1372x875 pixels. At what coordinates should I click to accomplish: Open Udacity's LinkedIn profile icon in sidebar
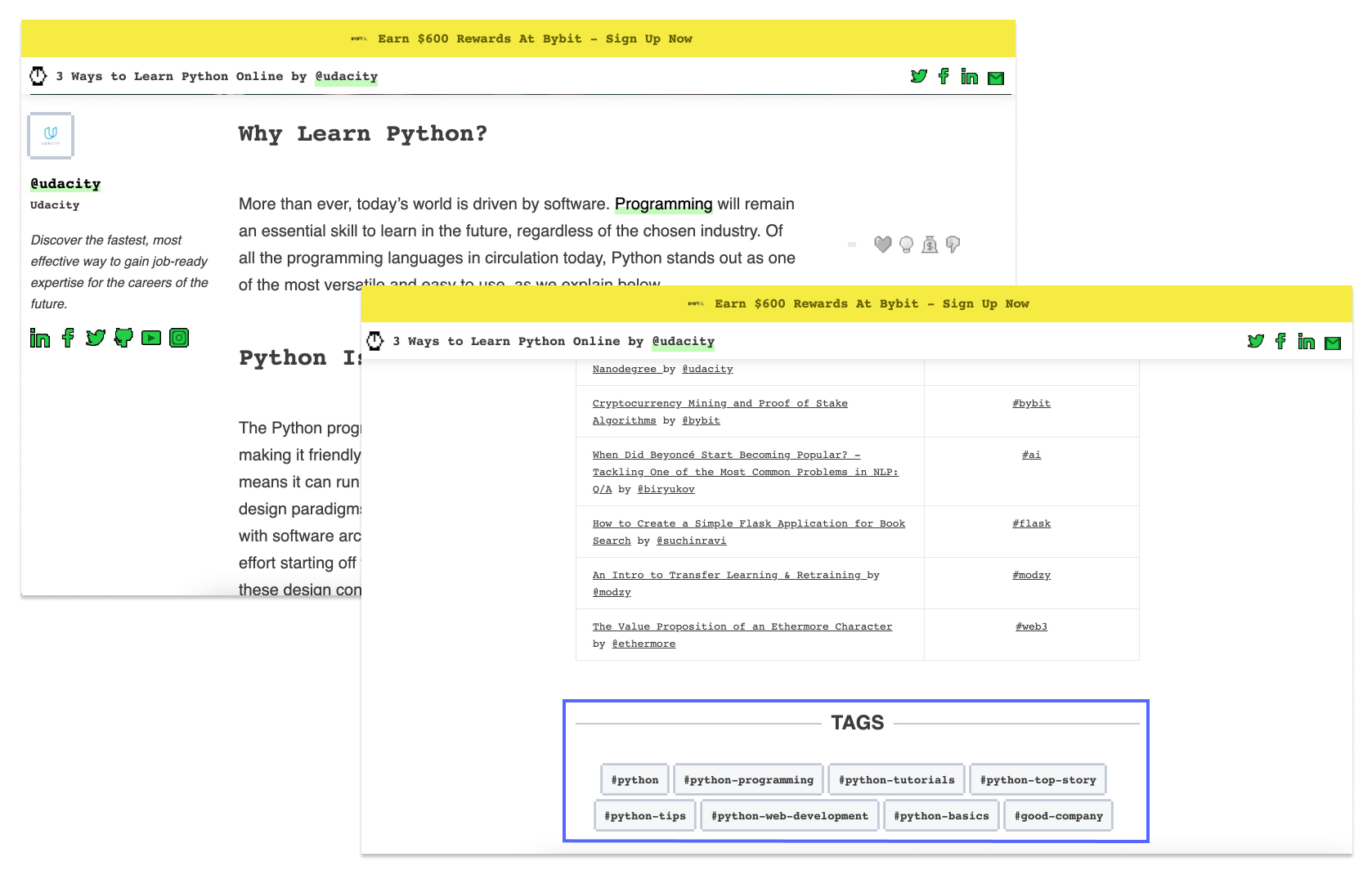coord(40,338)
